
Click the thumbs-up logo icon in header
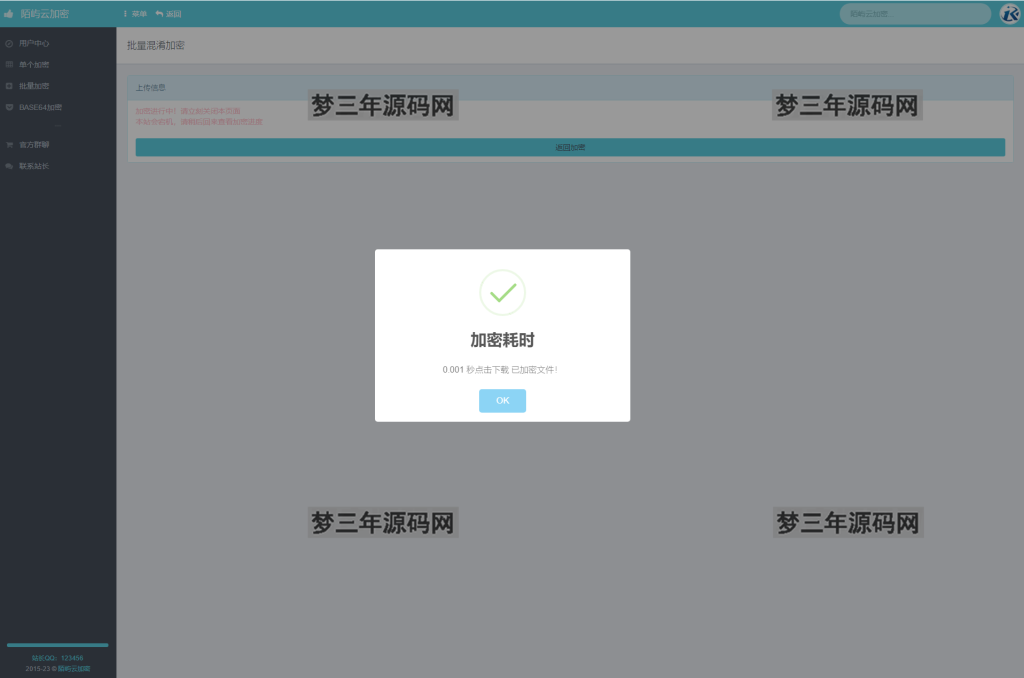click(x=9, y=14)
